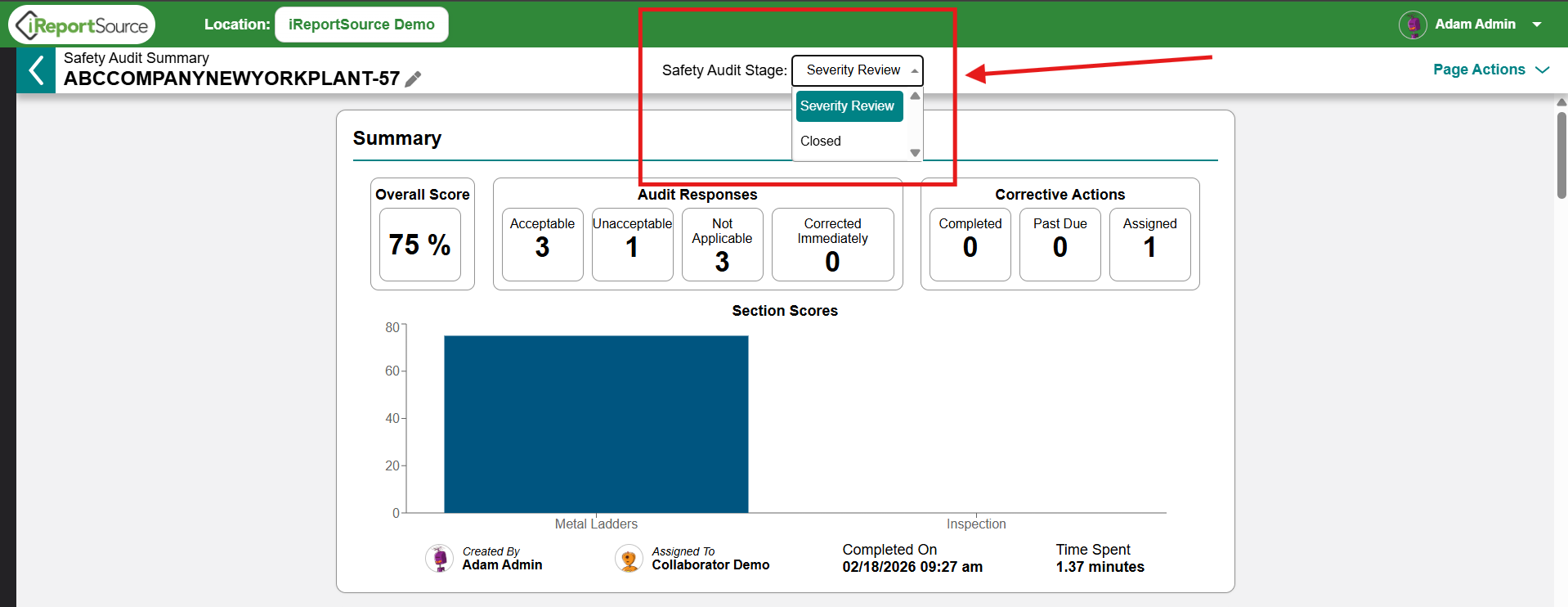Open the iReportSource Demo location selector
This screenshot has height=607, width=1568.
[x=361, y=25]
